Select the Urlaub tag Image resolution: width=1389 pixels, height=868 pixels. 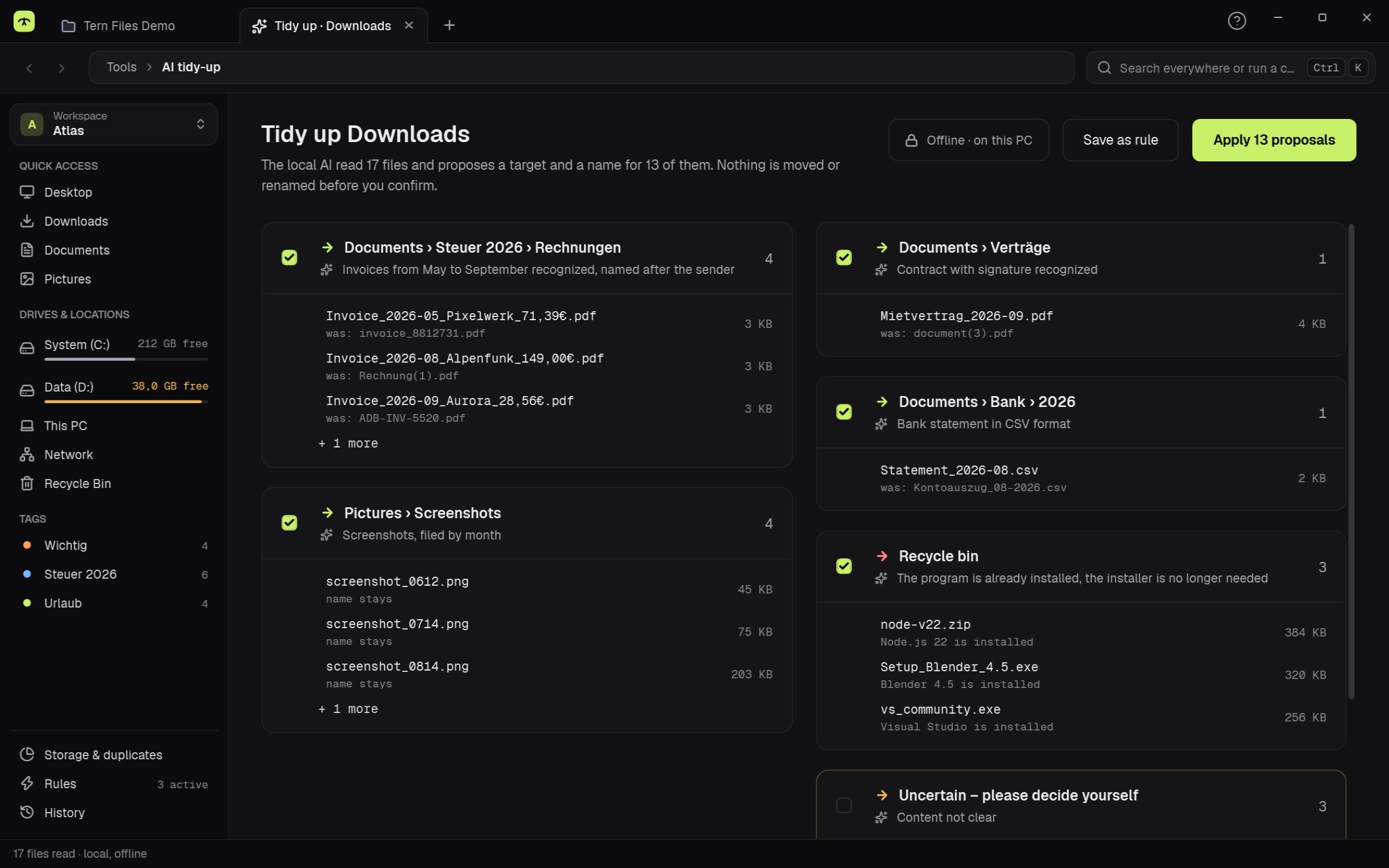(114, 603)
